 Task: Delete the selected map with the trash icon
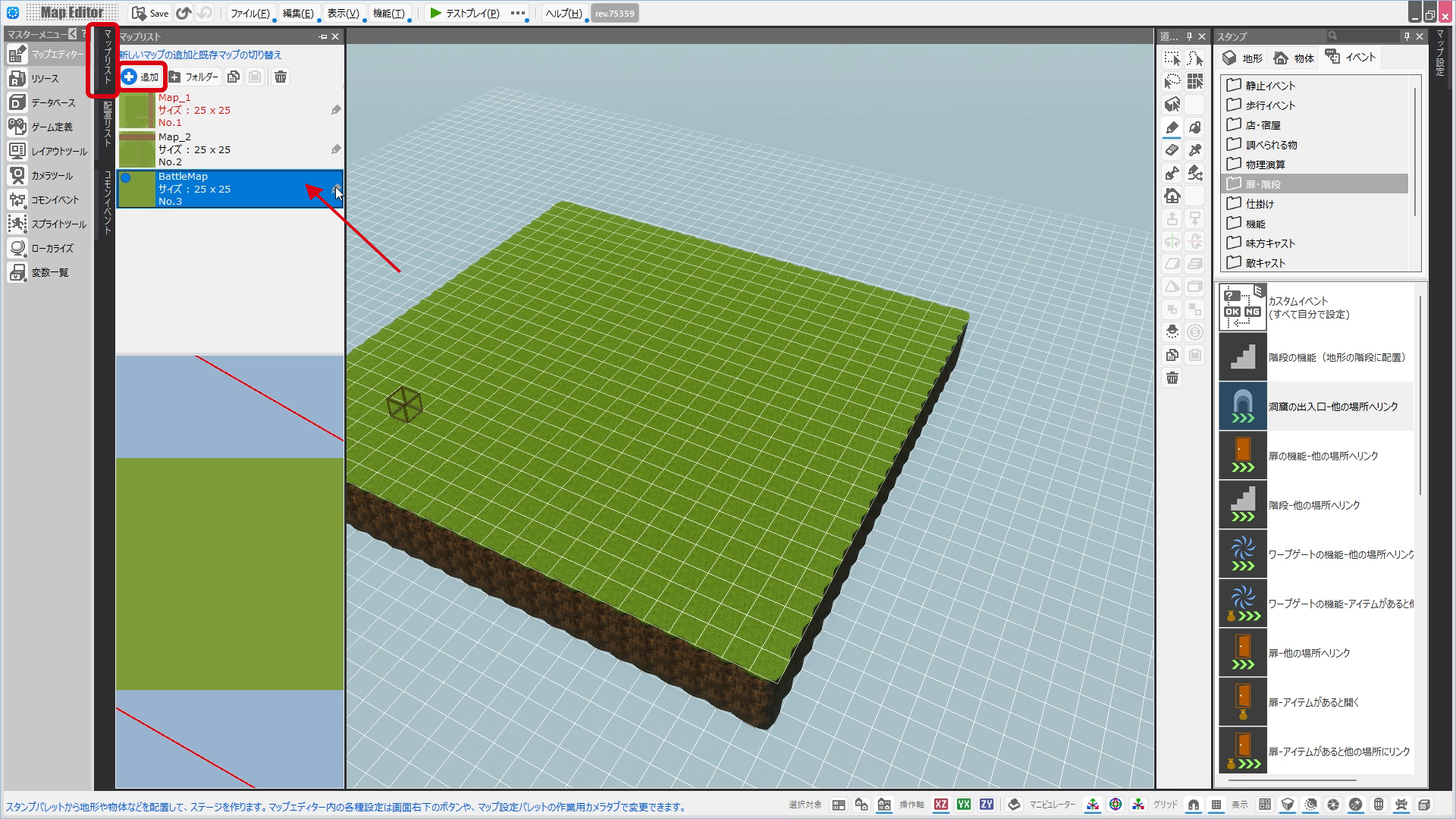click(281, 77)
